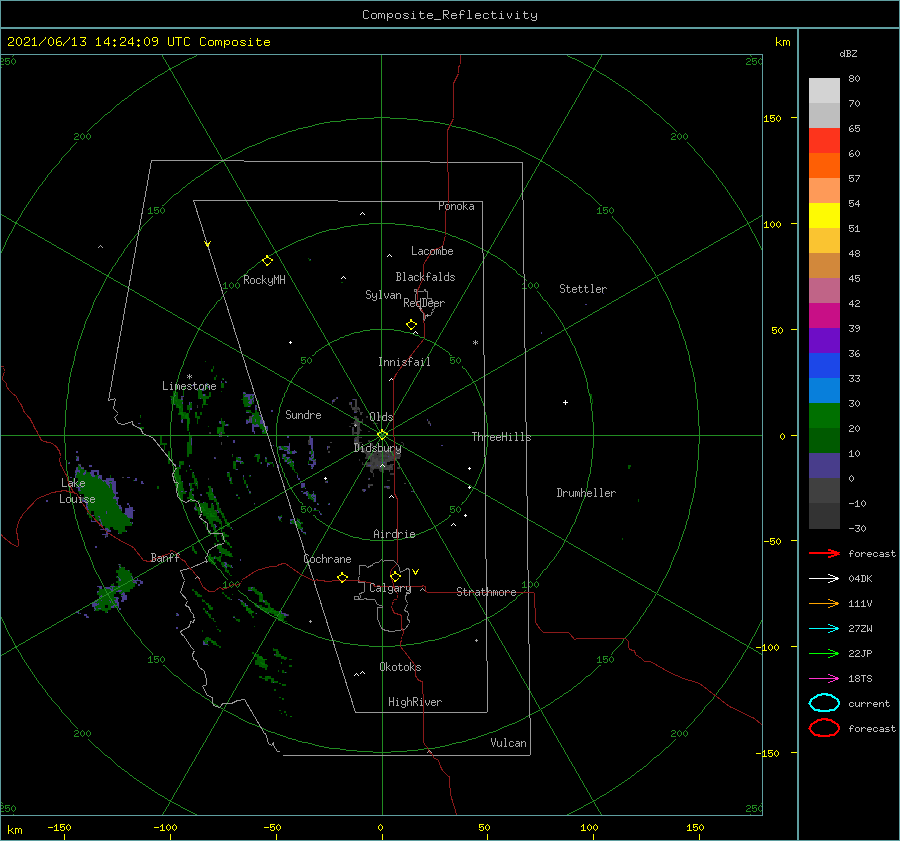900x841 pixels.
Task: Click the orange 60-57 dBZ color swatch
Action: tap(824, 166)
